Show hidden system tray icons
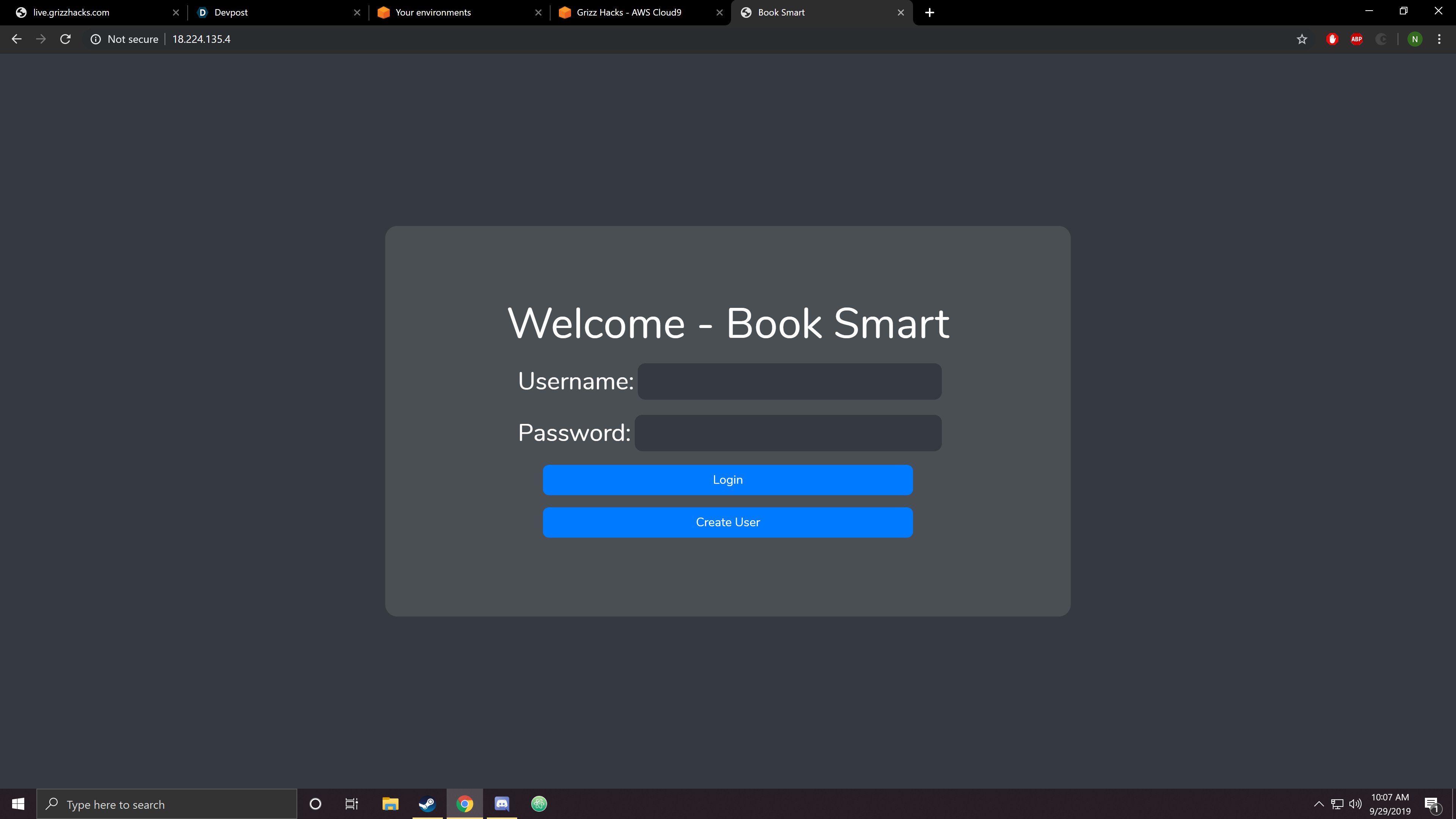Image resolution: width=1456 pixels, height=819 pixels. 1319,804
